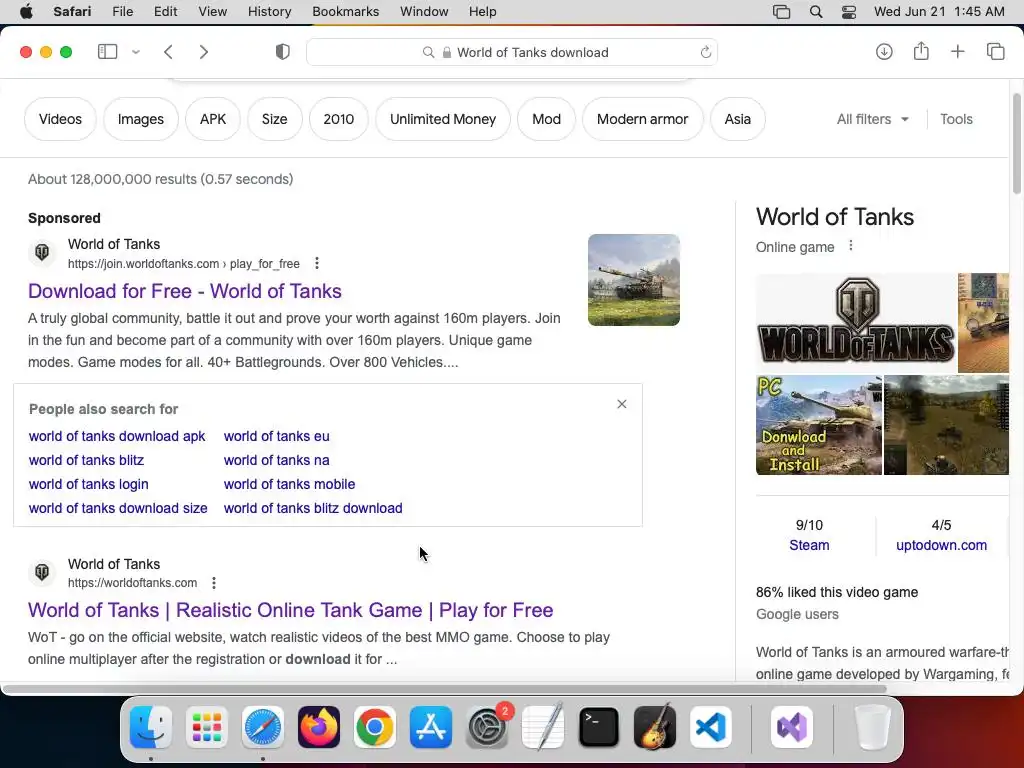
Task: Open the Tools button
Action: pyautogui.click(x=956, y=119)
